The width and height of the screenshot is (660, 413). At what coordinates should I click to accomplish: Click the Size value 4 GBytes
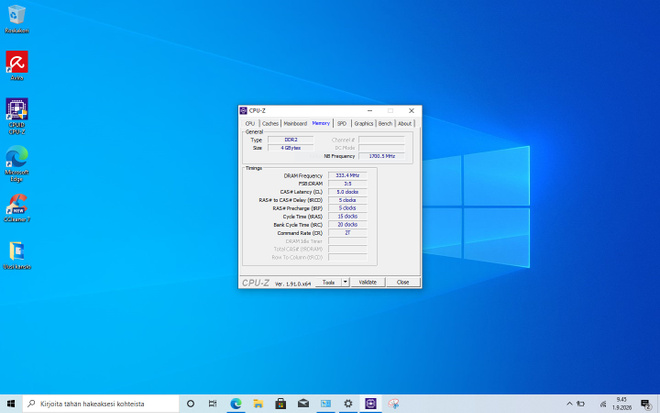point(290,148)
